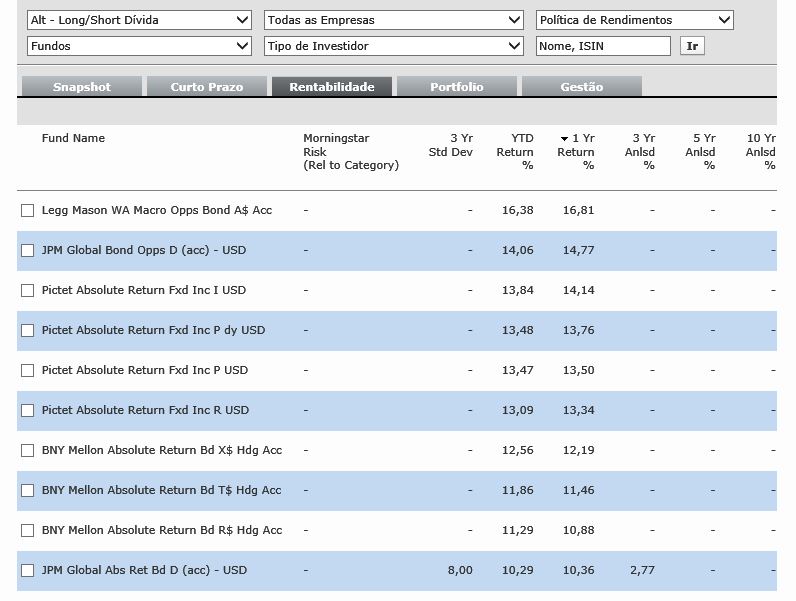Open Pictet Absolute Return Fxd Inc I USD fund

click(x=144, y=290)
